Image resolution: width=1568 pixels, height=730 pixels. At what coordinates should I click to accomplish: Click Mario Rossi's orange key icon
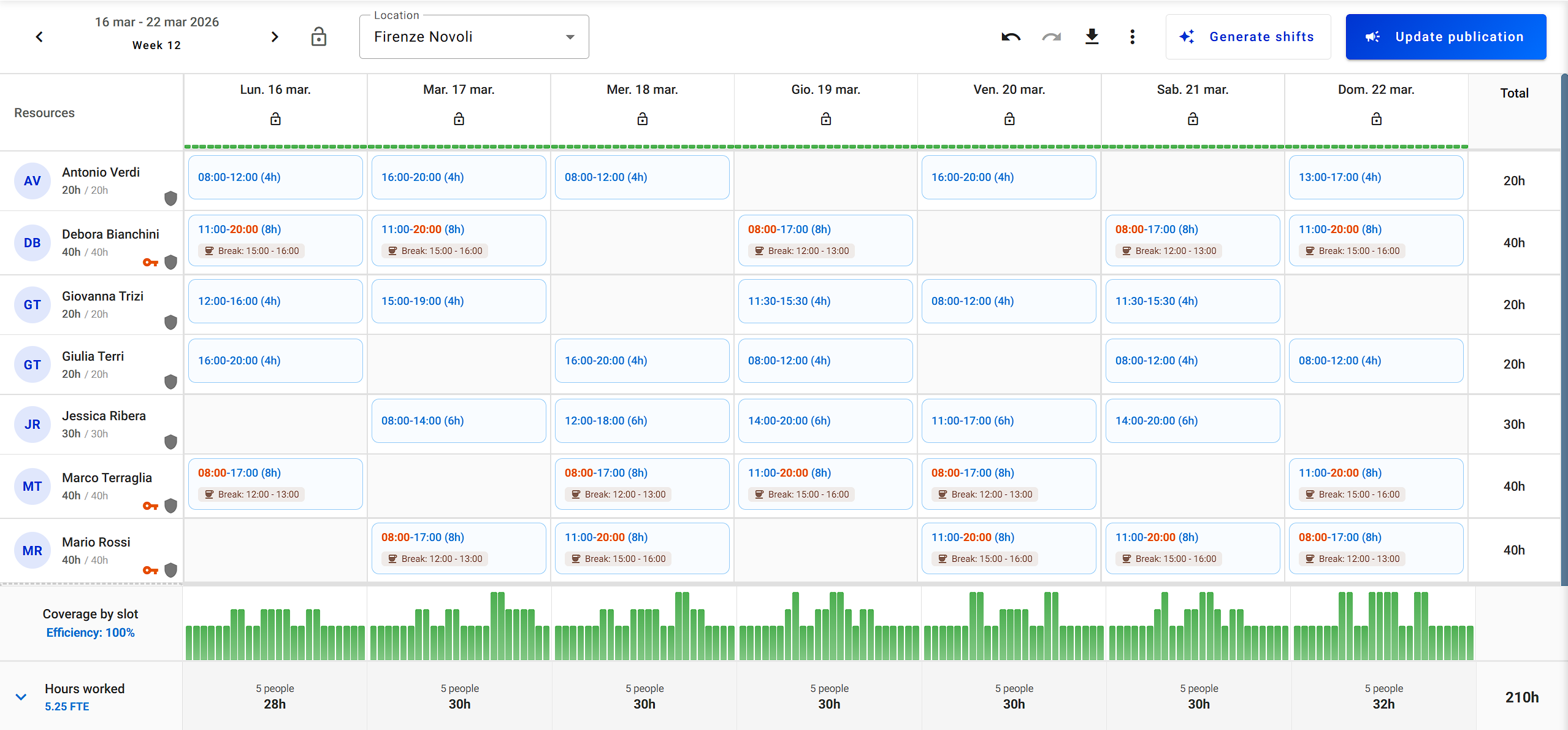click(150, 571)
